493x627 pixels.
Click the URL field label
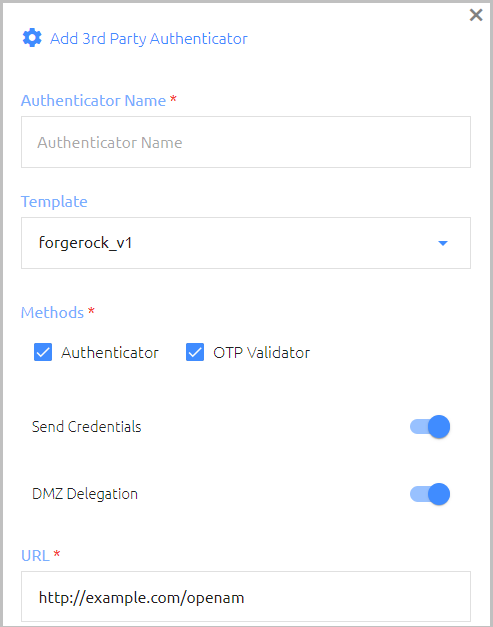click(x=35, y=556)
